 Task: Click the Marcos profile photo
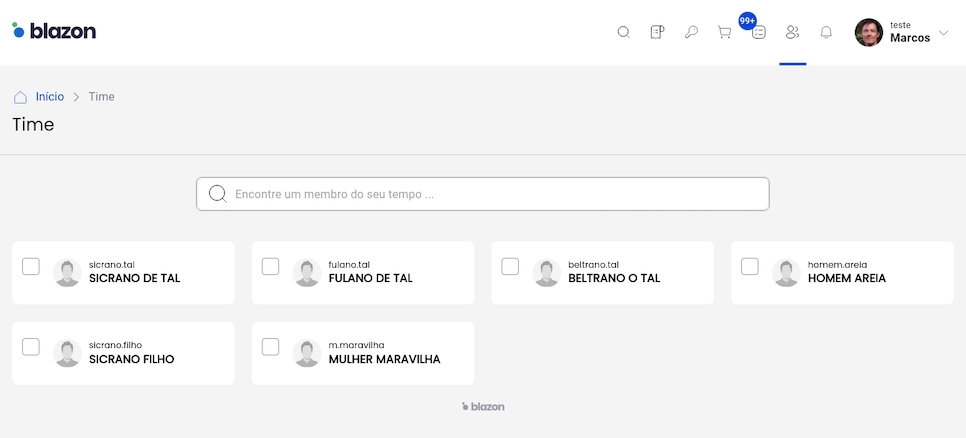(x=868, y=33)
